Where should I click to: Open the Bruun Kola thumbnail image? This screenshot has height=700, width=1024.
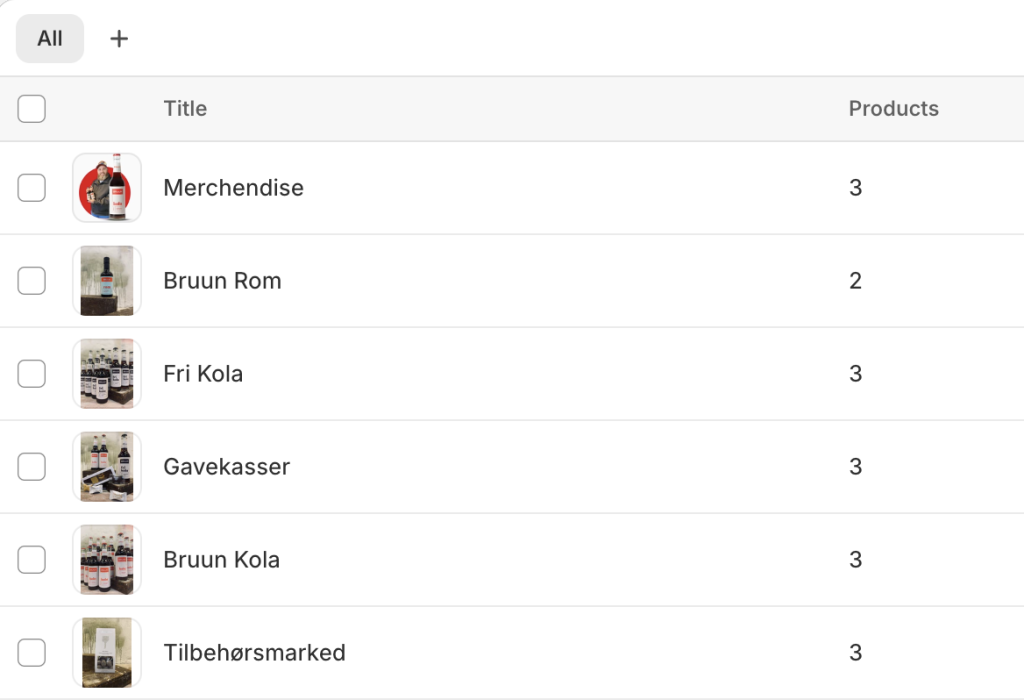[x=107, y=560]
